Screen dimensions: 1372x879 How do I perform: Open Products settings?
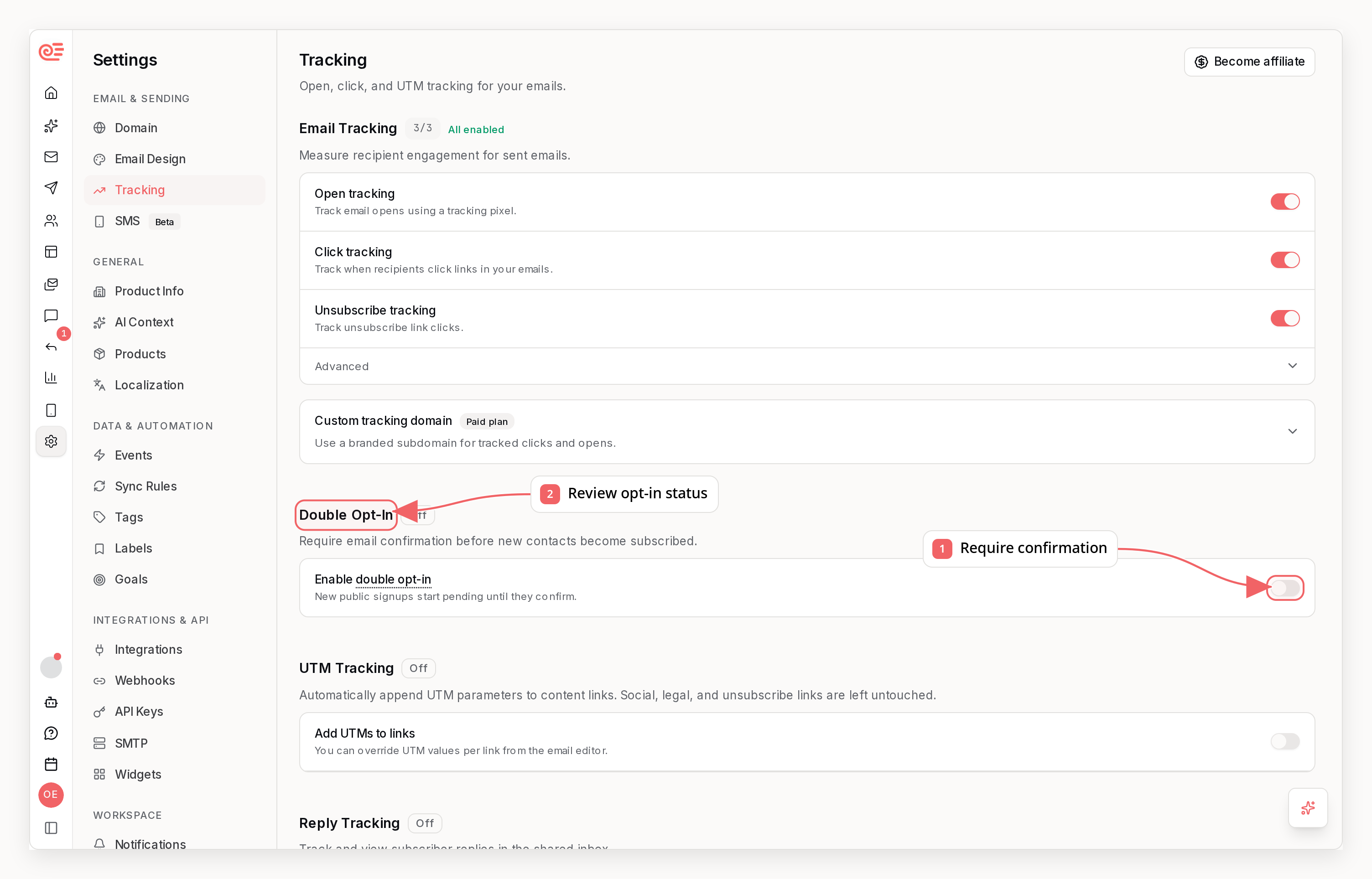click(175, 354)
